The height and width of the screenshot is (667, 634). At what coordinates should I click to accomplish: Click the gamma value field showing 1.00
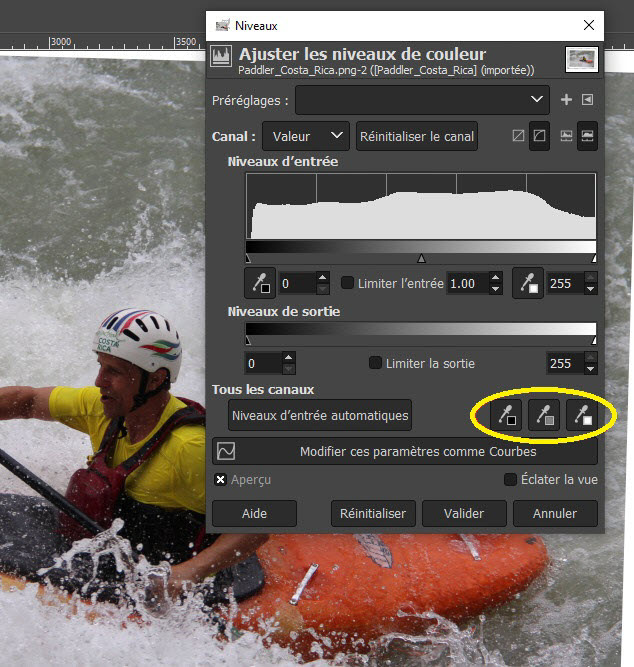point(466,283)
